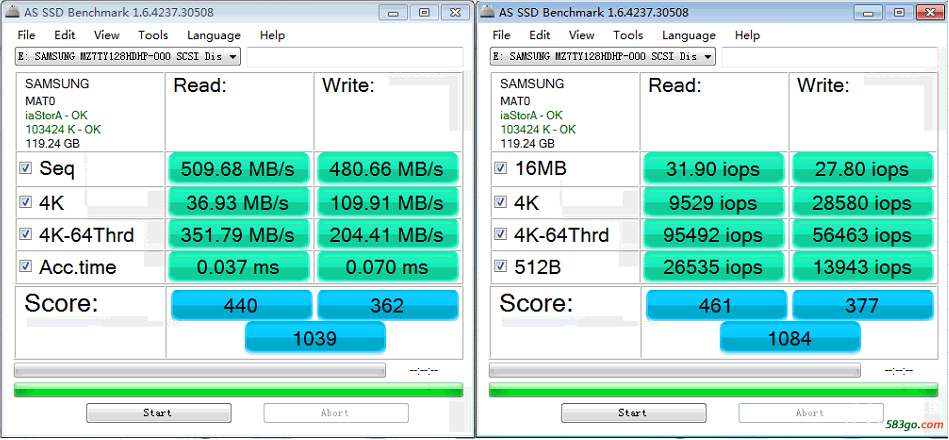Open Help menu in right window
This screenshot has height=440, width=949.
pyautogui.click(x=747, y=35)
